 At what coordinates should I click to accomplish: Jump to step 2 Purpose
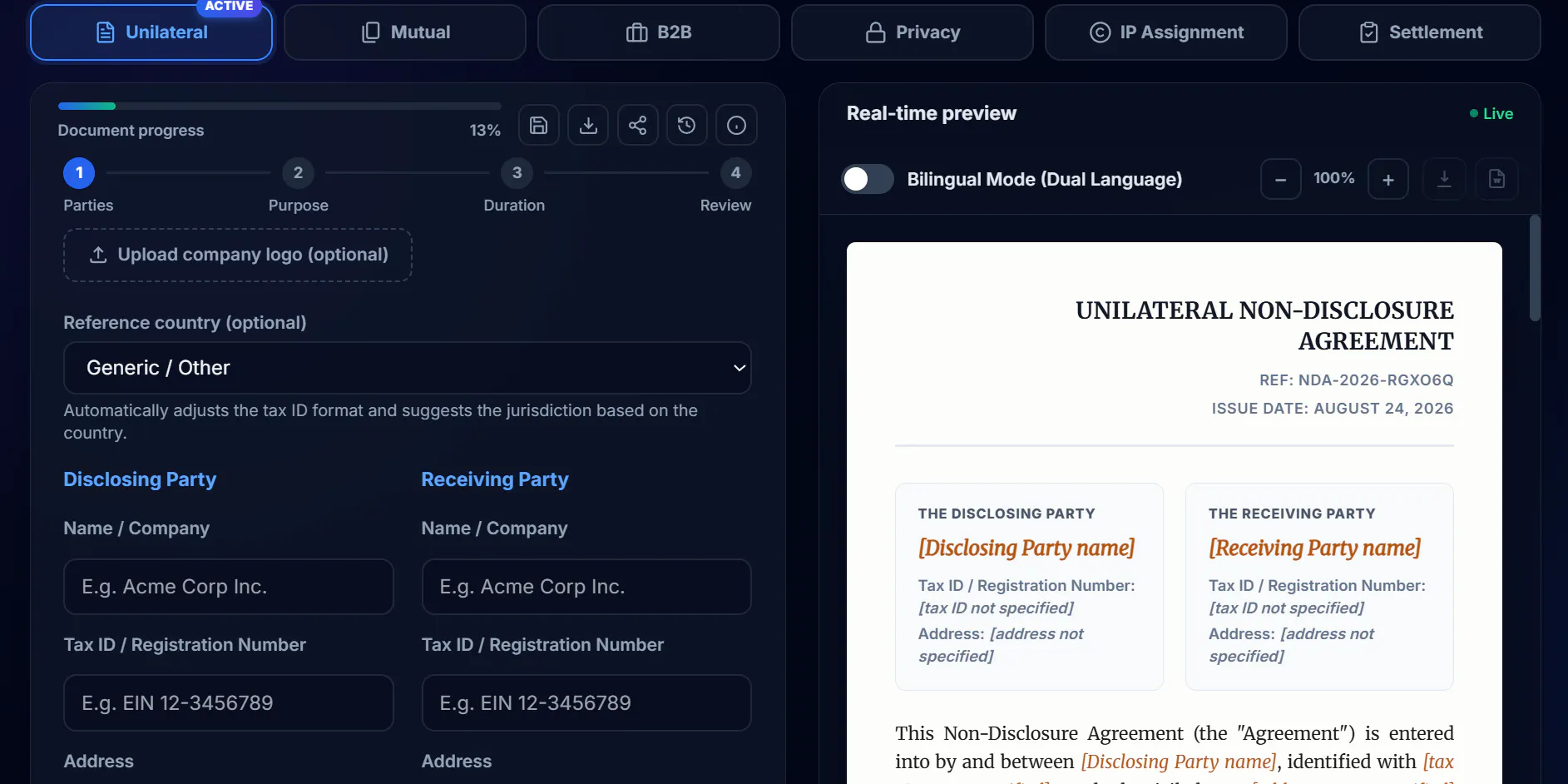point(298,173)
